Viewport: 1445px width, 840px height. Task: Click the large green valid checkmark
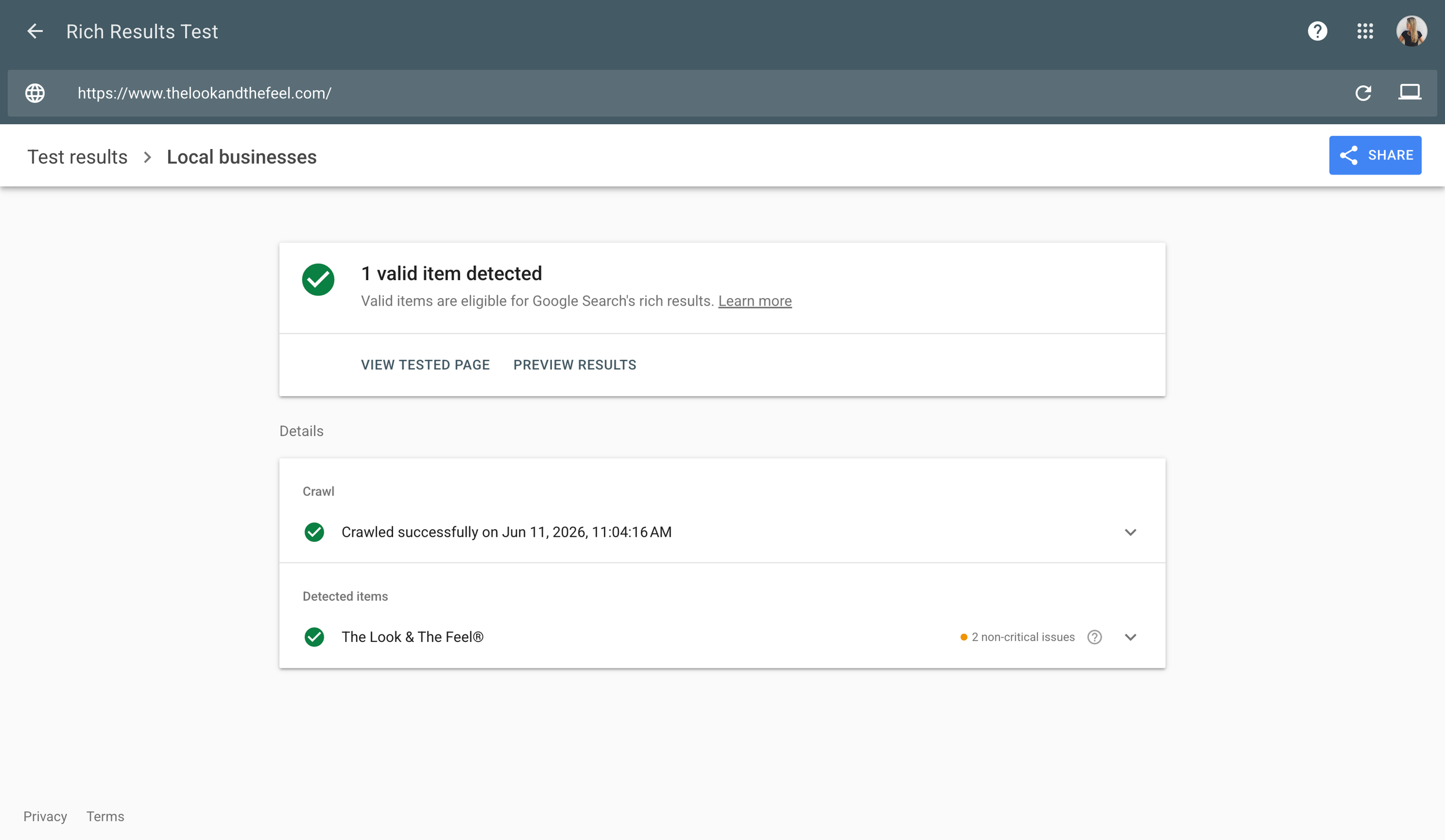(x=318, y=280)
